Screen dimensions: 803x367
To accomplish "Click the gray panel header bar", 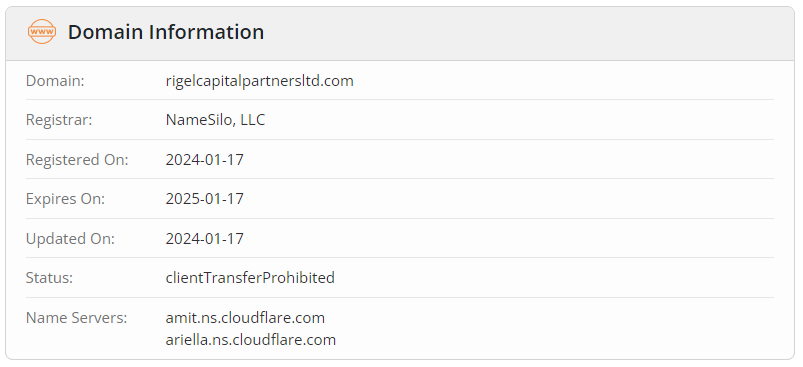I will [400, 34].
